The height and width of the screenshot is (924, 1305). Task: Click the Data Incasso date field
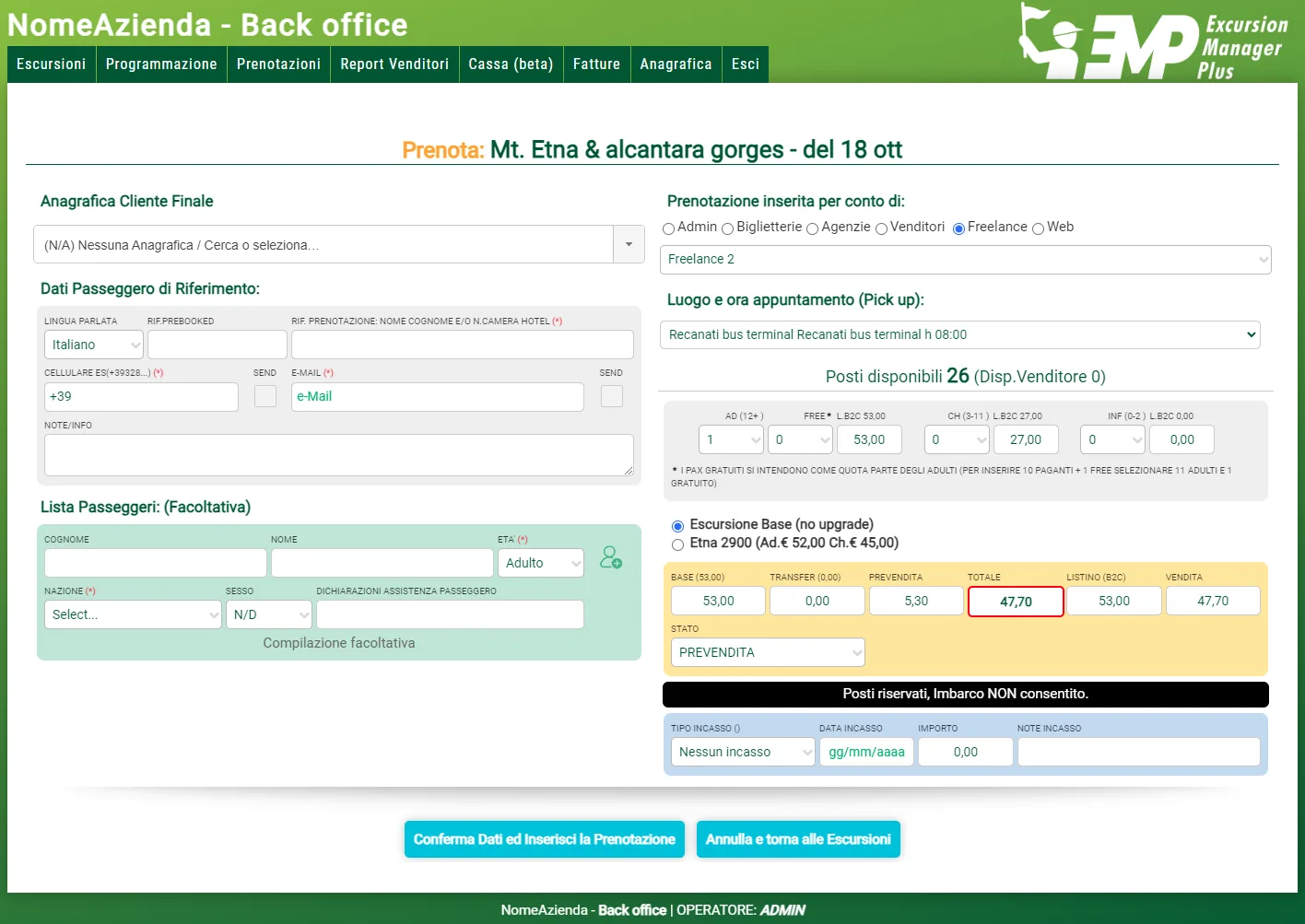pos(866,752)
